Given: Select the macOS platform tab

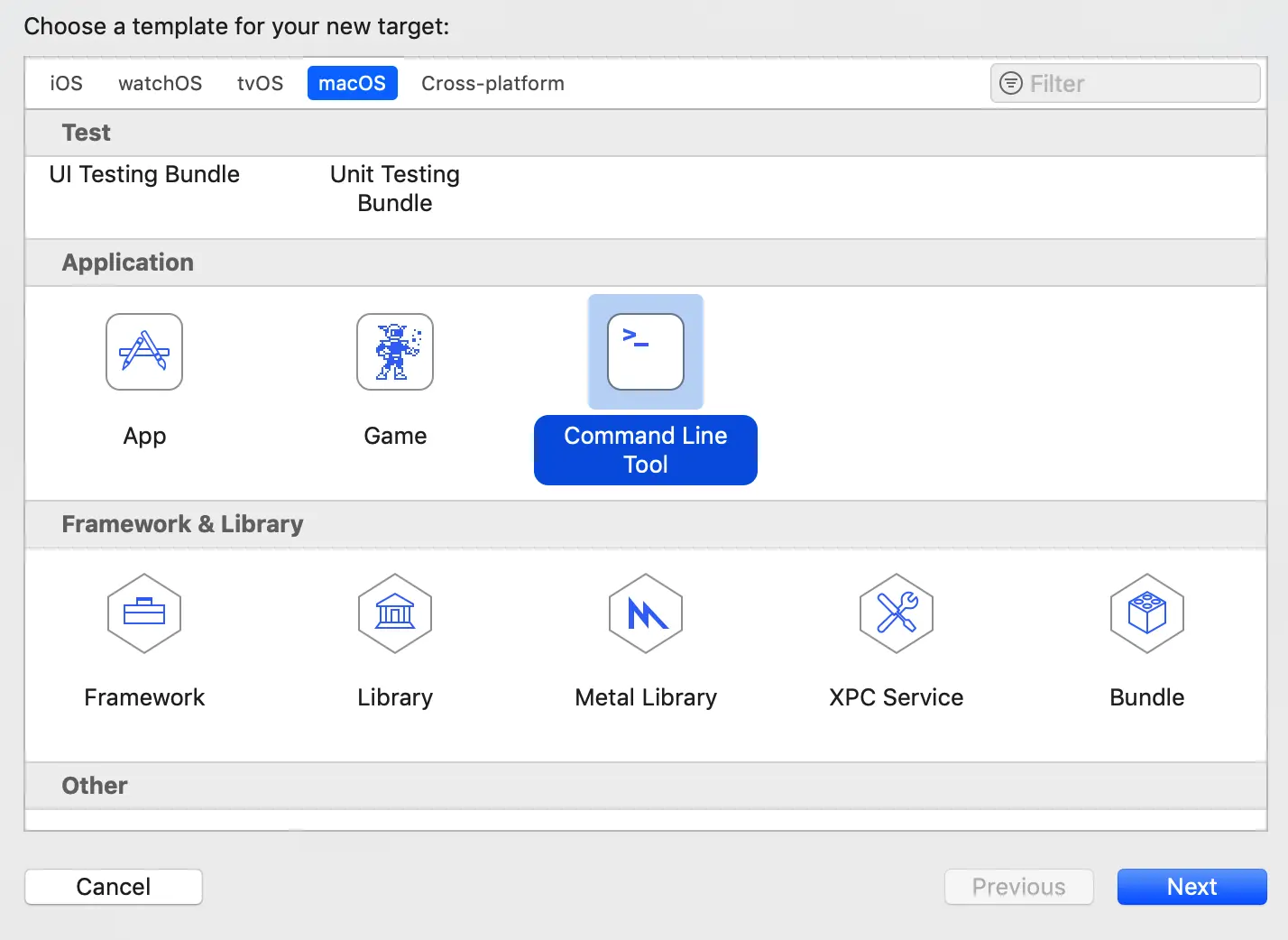Looking at the screenshot, I should click(353, 83).
